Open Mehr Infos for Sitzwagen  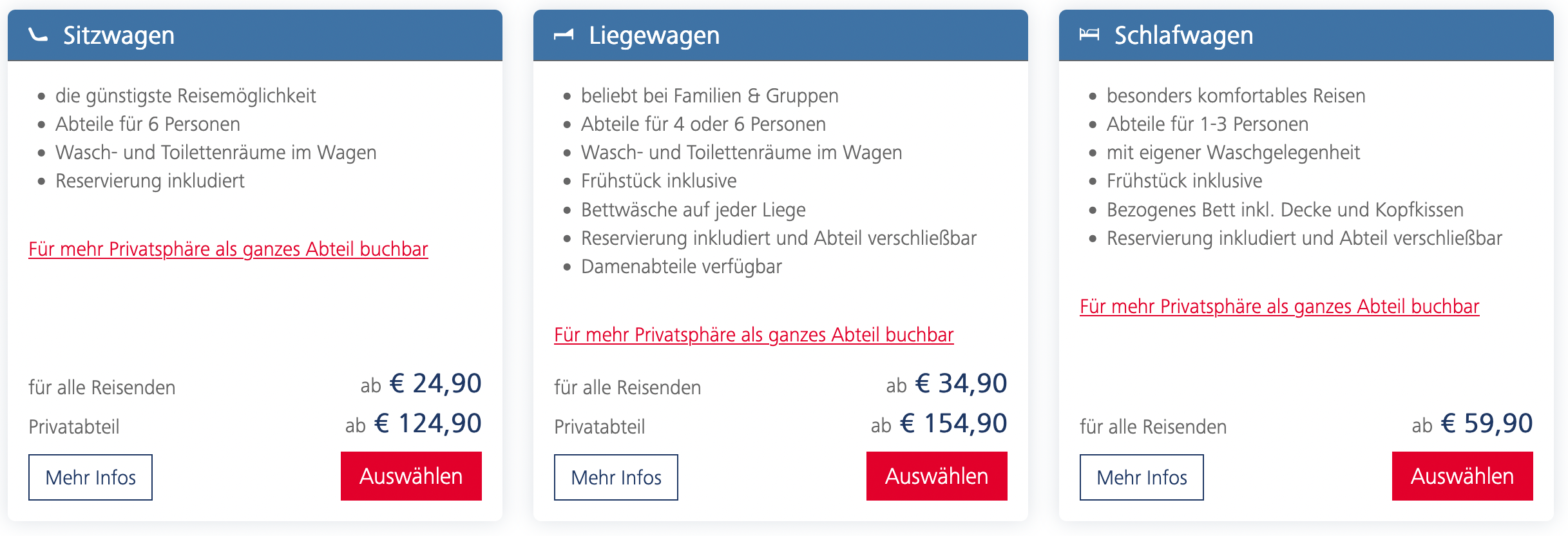90,477
